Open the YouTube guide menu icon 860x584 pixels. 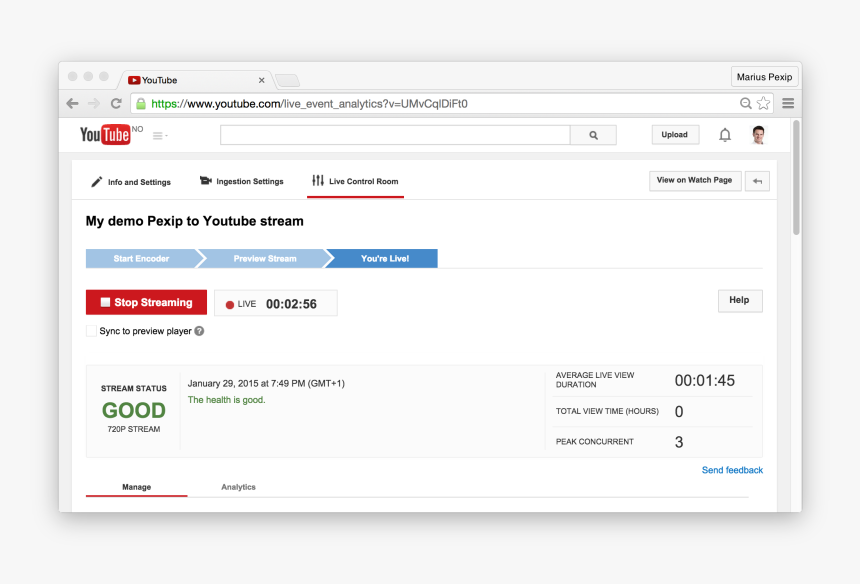[160, 135]
